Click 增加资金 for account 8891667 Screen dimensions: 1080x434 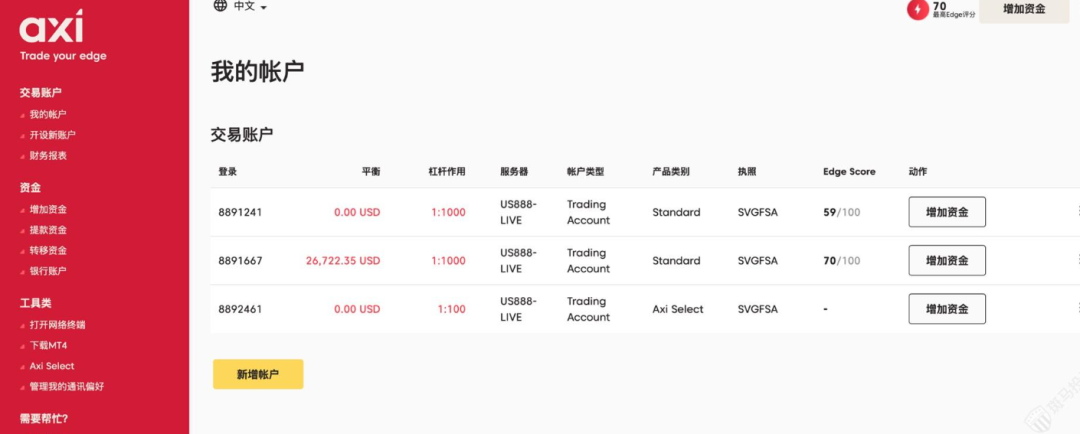click(946, 261)
